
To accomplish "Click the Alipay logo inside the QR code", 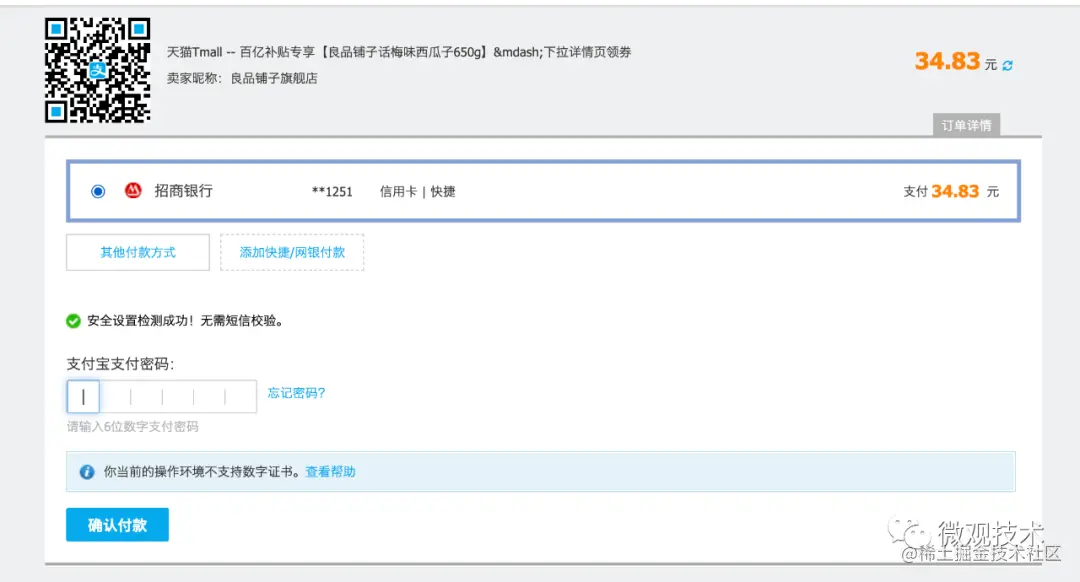I will tap(97, 69).
